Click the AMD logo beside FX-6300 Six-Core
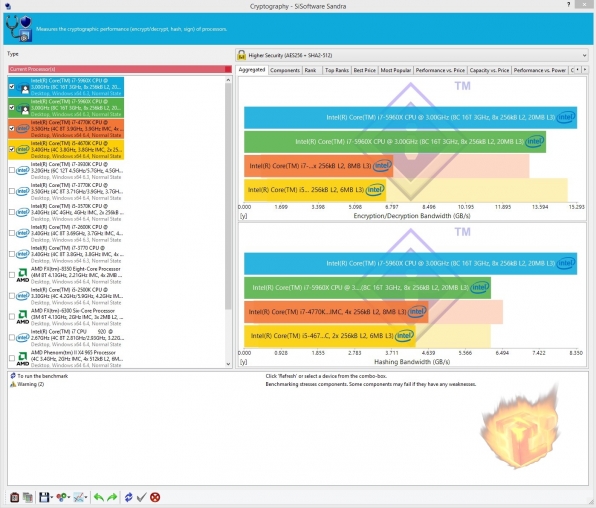Image resolution: width=596 pixels, height=508 pixels. (22, 316)
